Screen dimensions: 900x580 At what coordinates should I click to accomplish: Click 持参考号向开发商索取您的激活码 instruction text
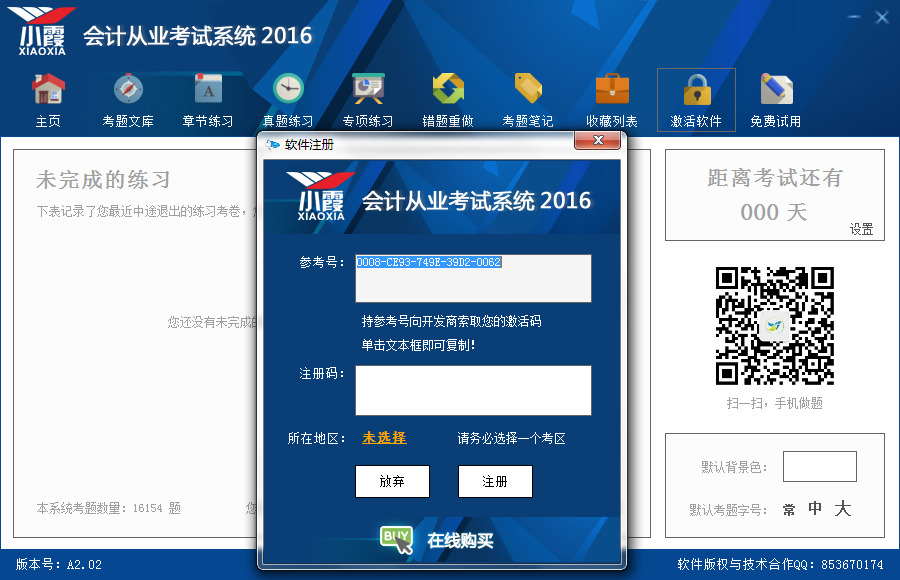pyautogui.click(x=451, y=321)
